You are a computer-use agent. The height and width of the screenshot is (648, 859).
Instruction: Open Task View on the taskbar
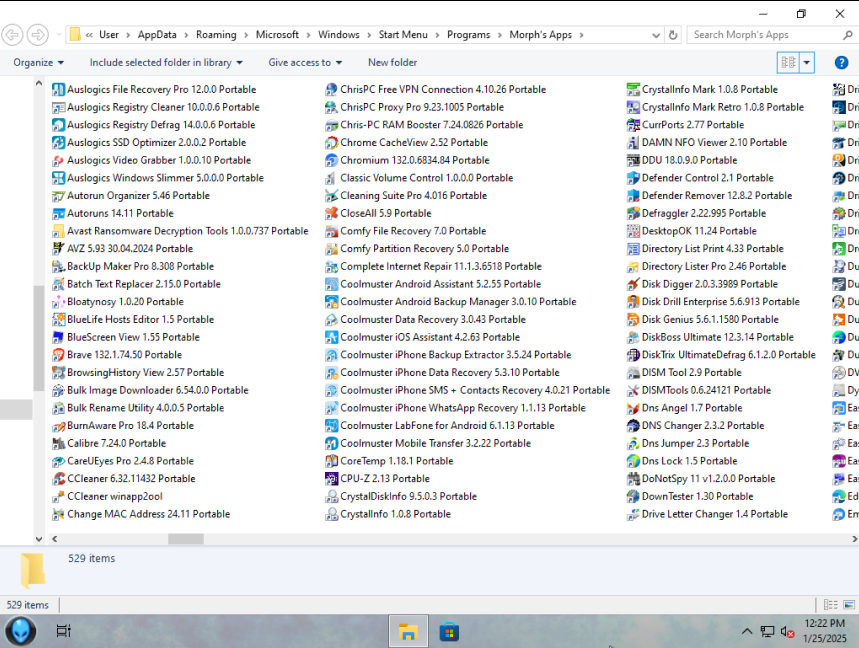[x=64, y=631]
